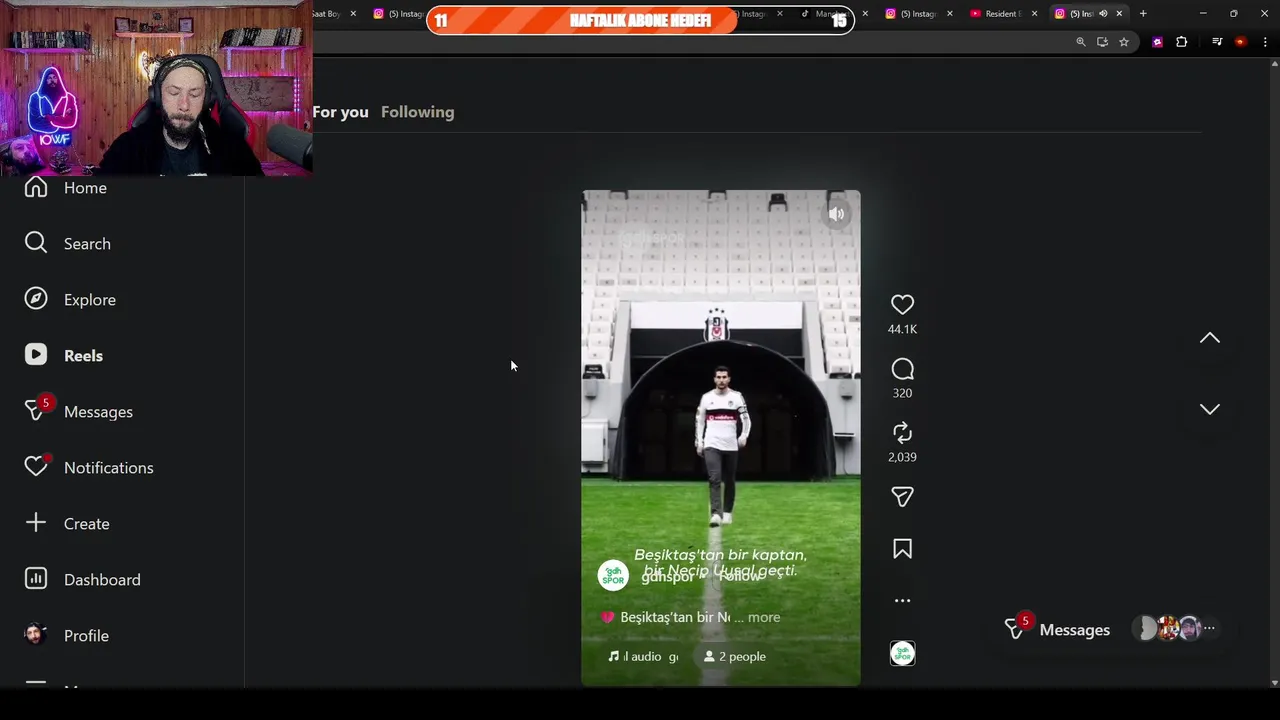Like the reel with heart icon
The width and height of the screenshot is (1280, 720).
[902, 305]
